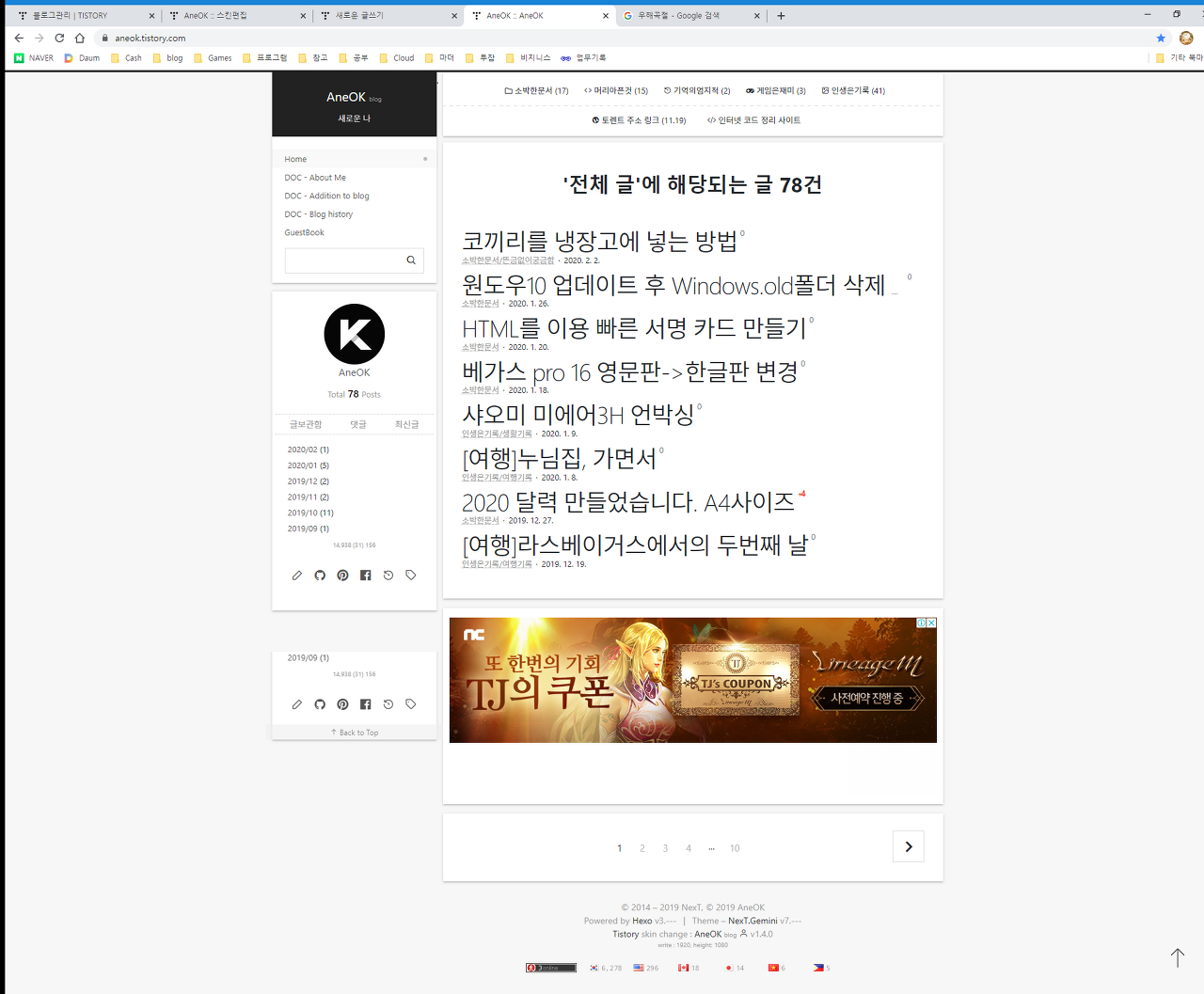Go to page 10 in pagination
The width and height of the screenshot is (1204, 994).
735,848
